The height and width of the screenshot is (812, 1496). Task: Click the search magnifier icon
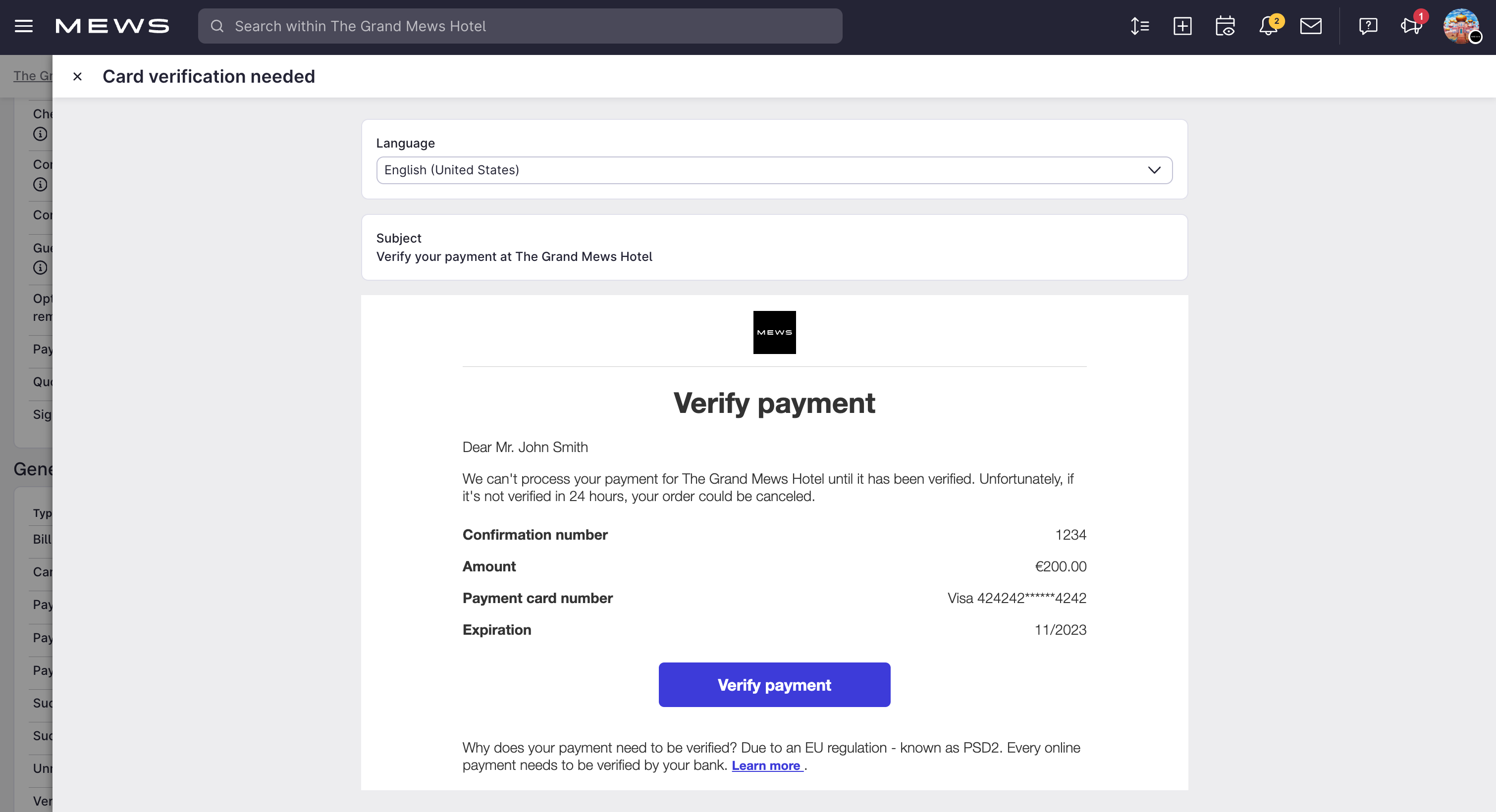(217, 26)
